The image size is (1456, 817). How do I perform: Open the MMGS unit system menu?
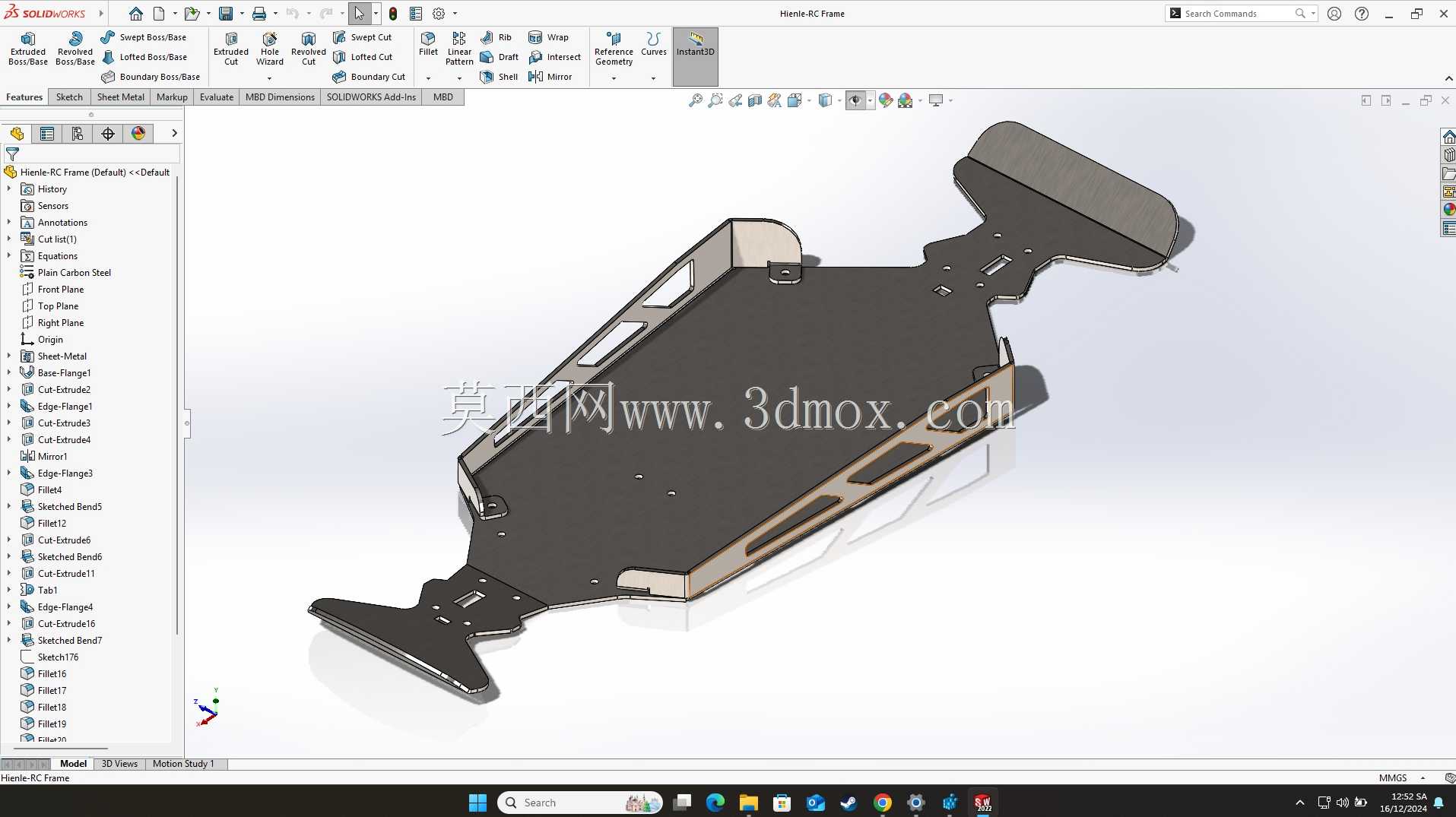(x=1400, y=778)
